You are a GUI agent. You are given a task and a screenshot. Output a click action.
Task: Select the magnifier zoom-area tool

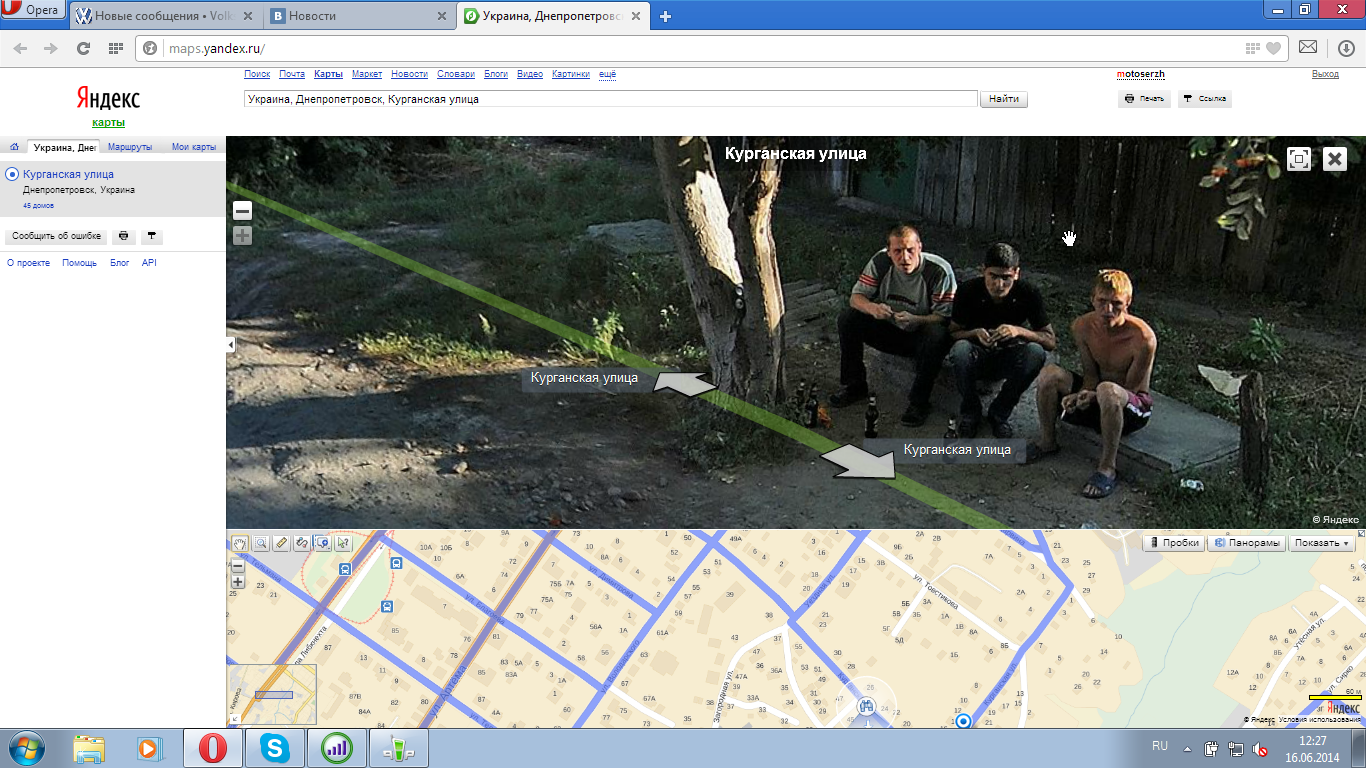(260, 543)
